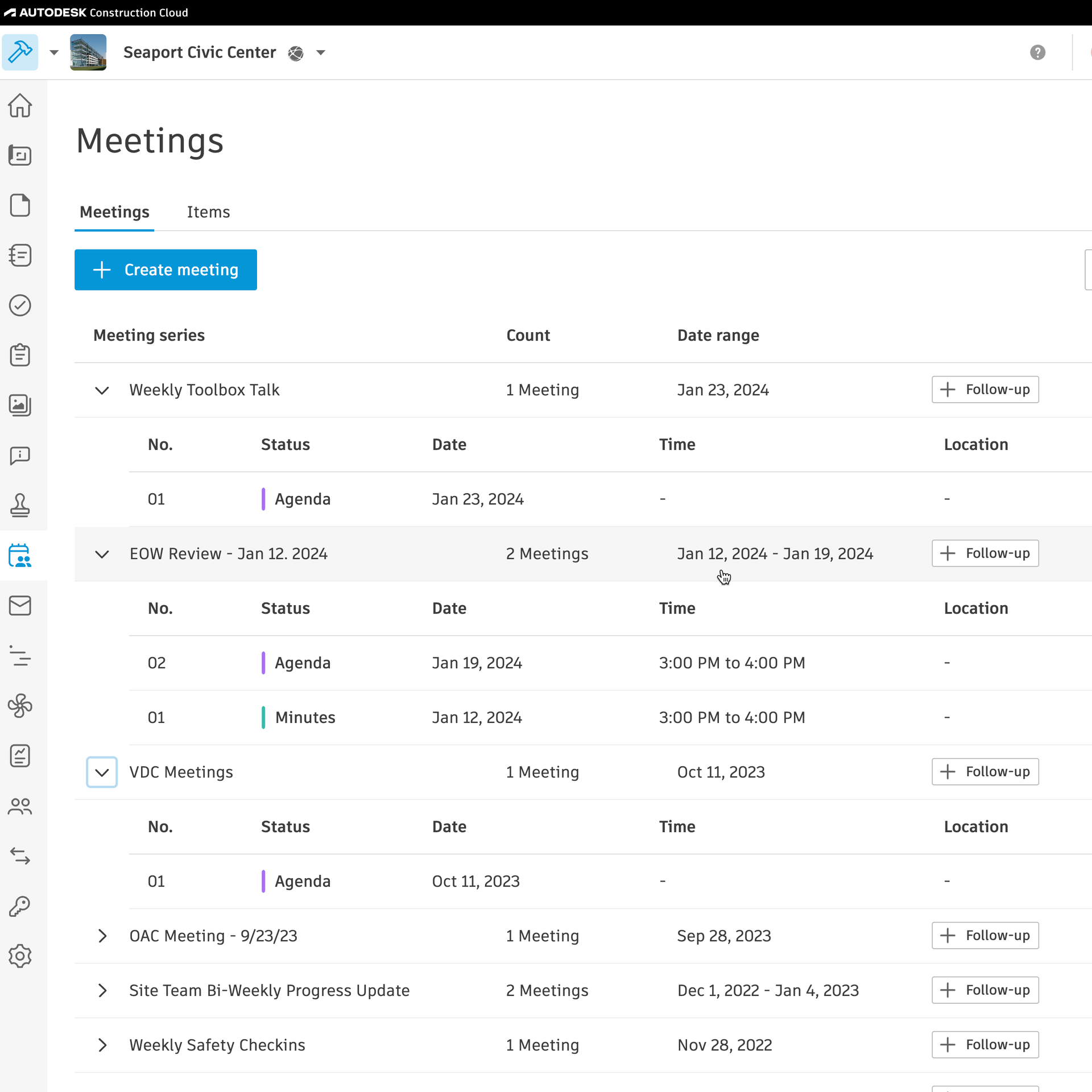The height and width of the screenshot is (1092, 1092).
Task: Click the Autodesk Construction Cloud logo
Action: coord(96,13)
